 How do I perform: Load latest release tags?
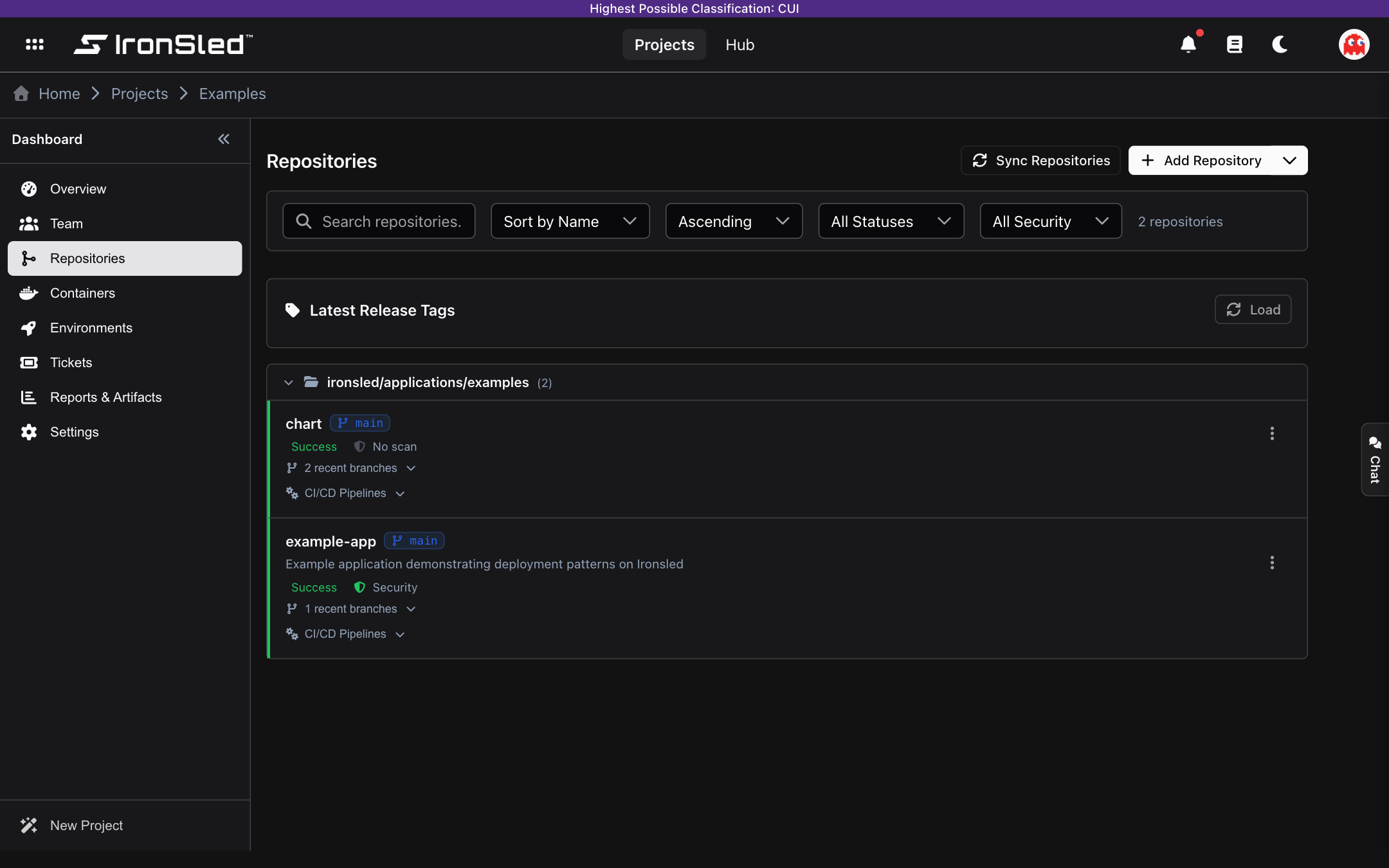[1253, 309]
